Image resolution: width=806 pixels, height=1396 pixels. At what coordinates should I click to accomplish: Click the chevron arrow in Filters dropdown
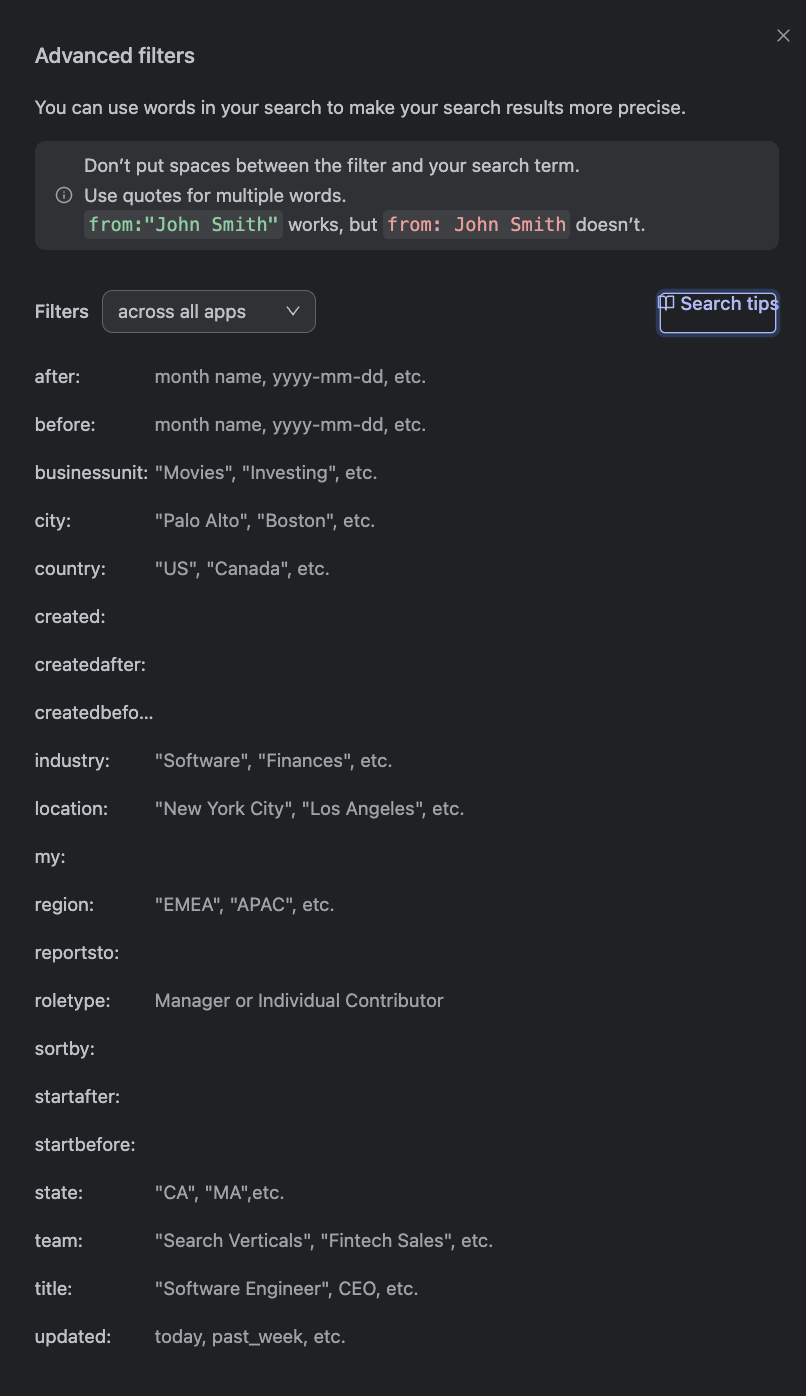293,311
